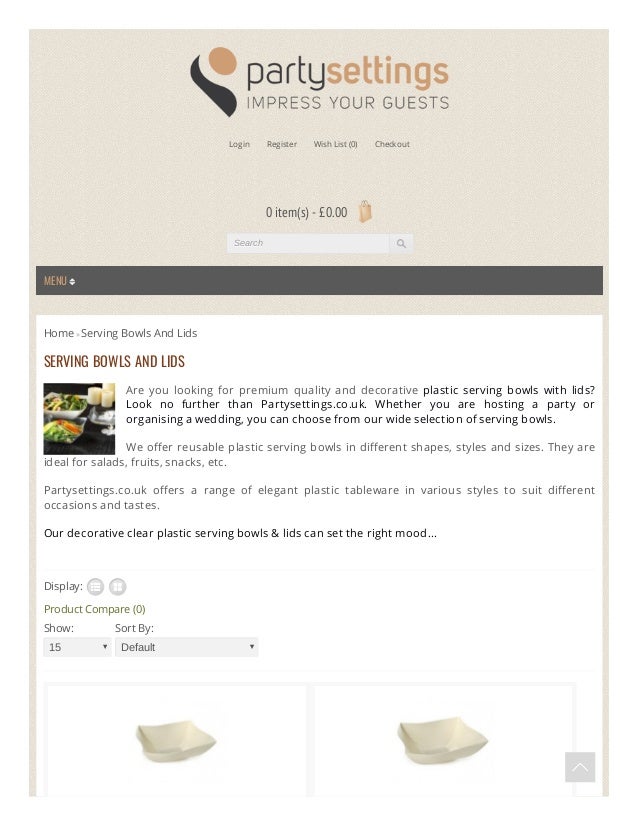This screenshot has width=638, height=826.
Task: Click Serving Bowls And Lids breadcrumb
Action: 139,333
